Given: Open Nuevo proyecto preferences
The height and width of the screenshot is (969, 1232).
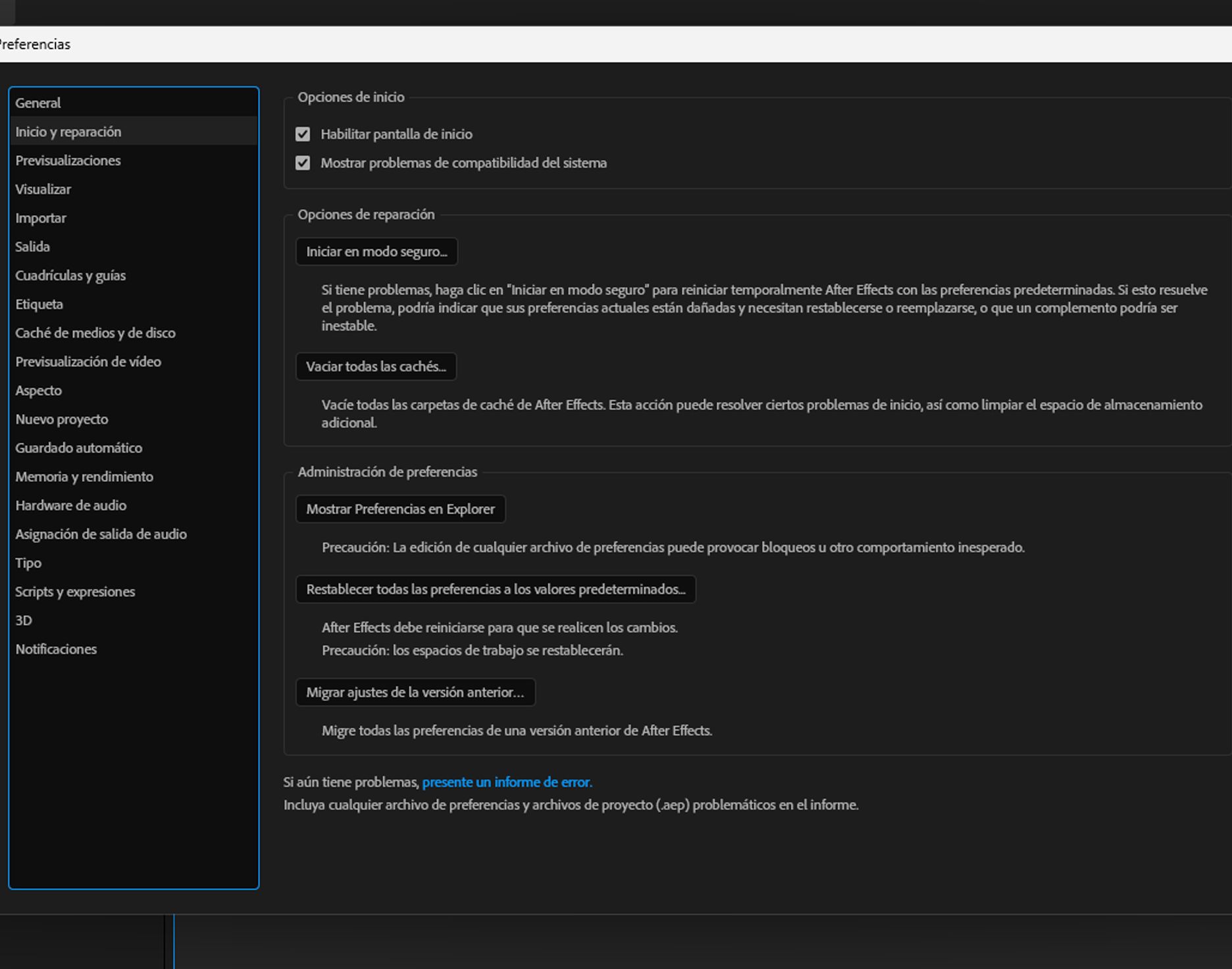Looking at the screenshot, I should click(134, 419).
